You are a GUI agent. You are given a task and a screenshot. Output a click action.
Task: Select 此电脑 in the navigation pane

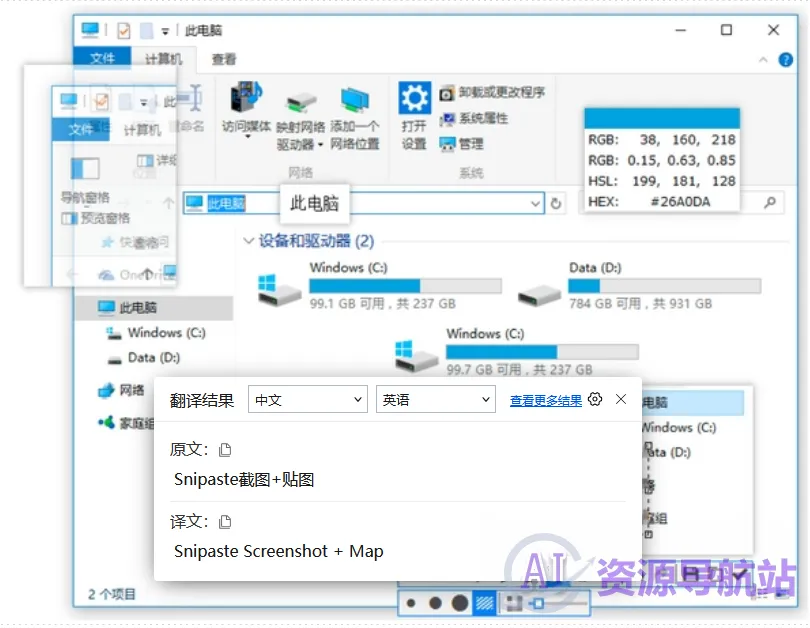[155, 308]
